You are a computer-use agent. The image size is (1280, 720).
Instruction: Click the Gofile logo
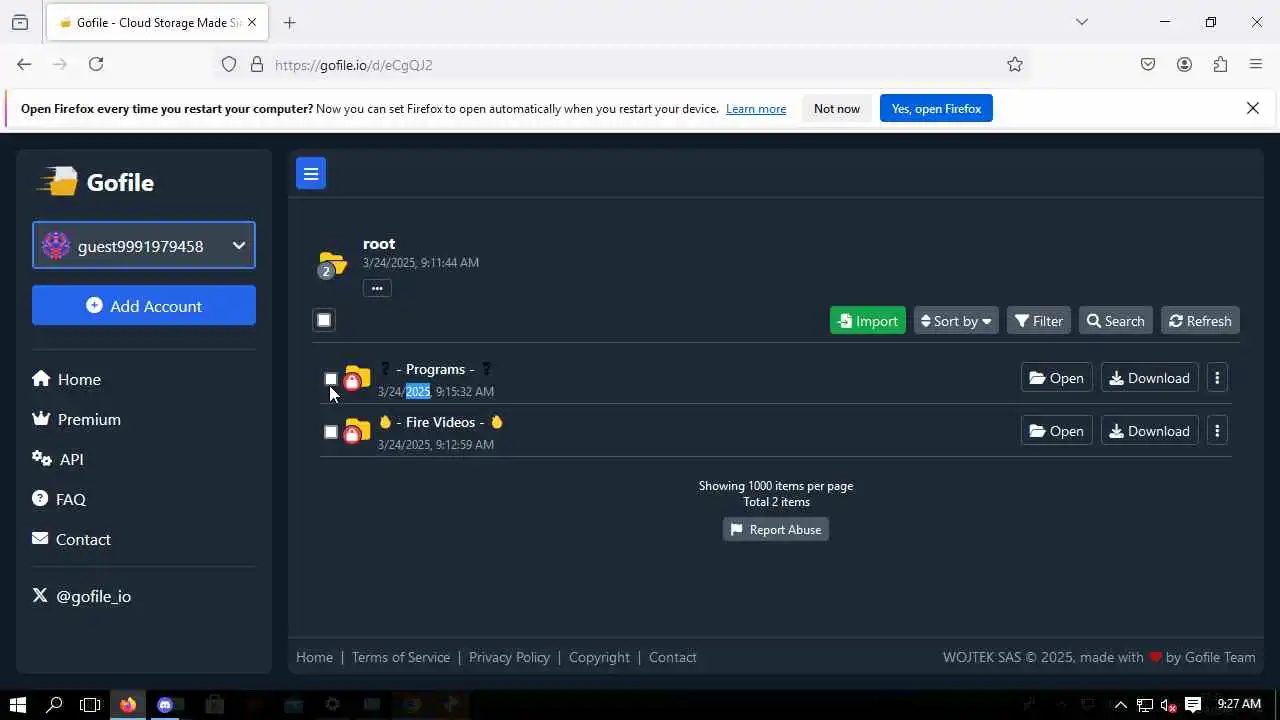point(96,182)
